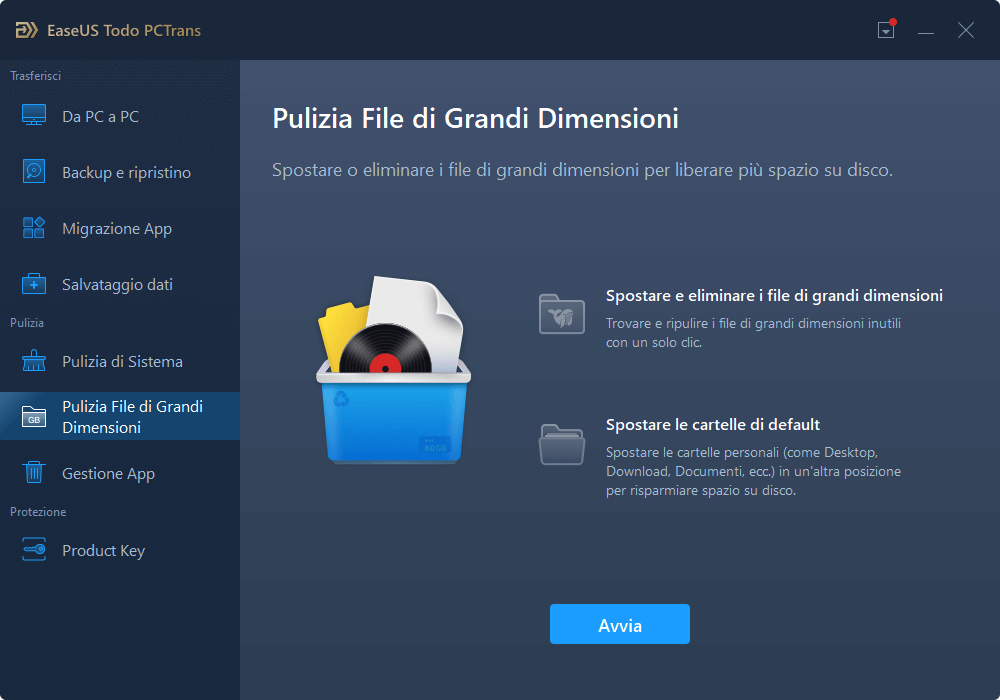Click the 'Protezione' section label
This screenshot has width=1000, height=700.
38,512
